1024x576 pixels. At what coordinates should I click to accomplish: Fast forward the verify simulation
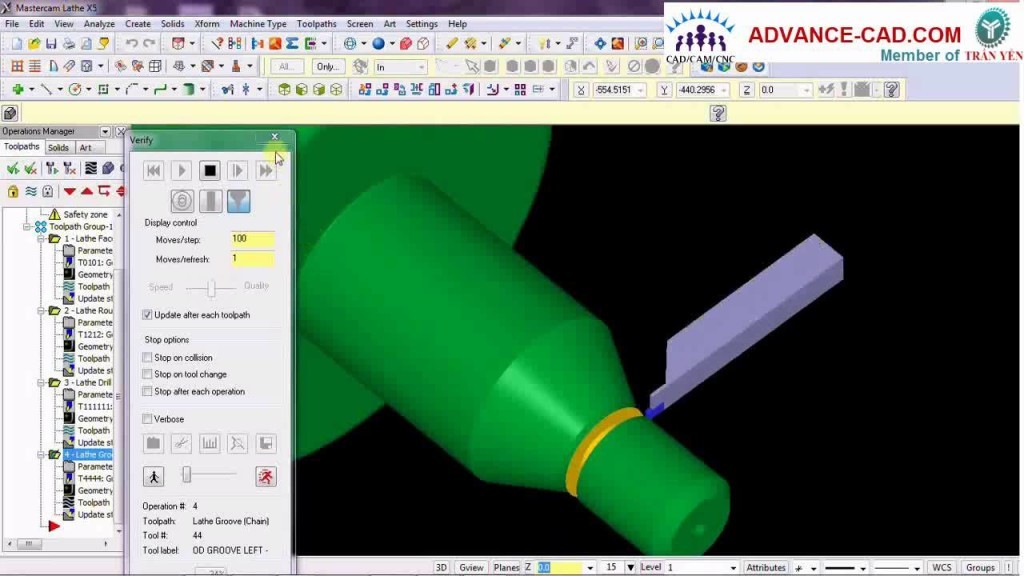pos(265,171)
